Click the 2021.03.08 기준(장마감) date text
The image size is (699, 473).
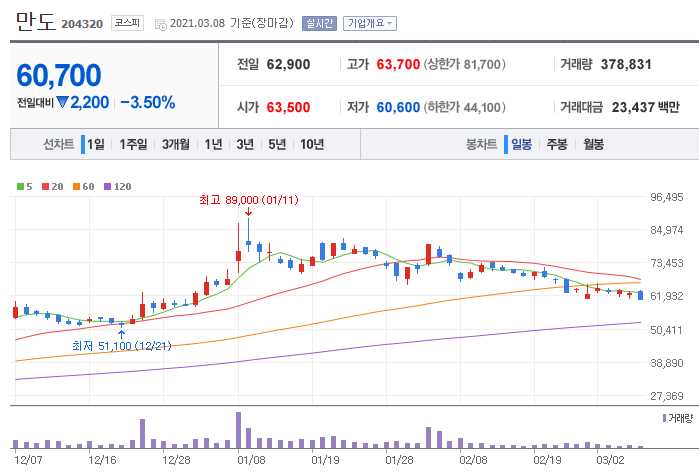coord(232,23)
